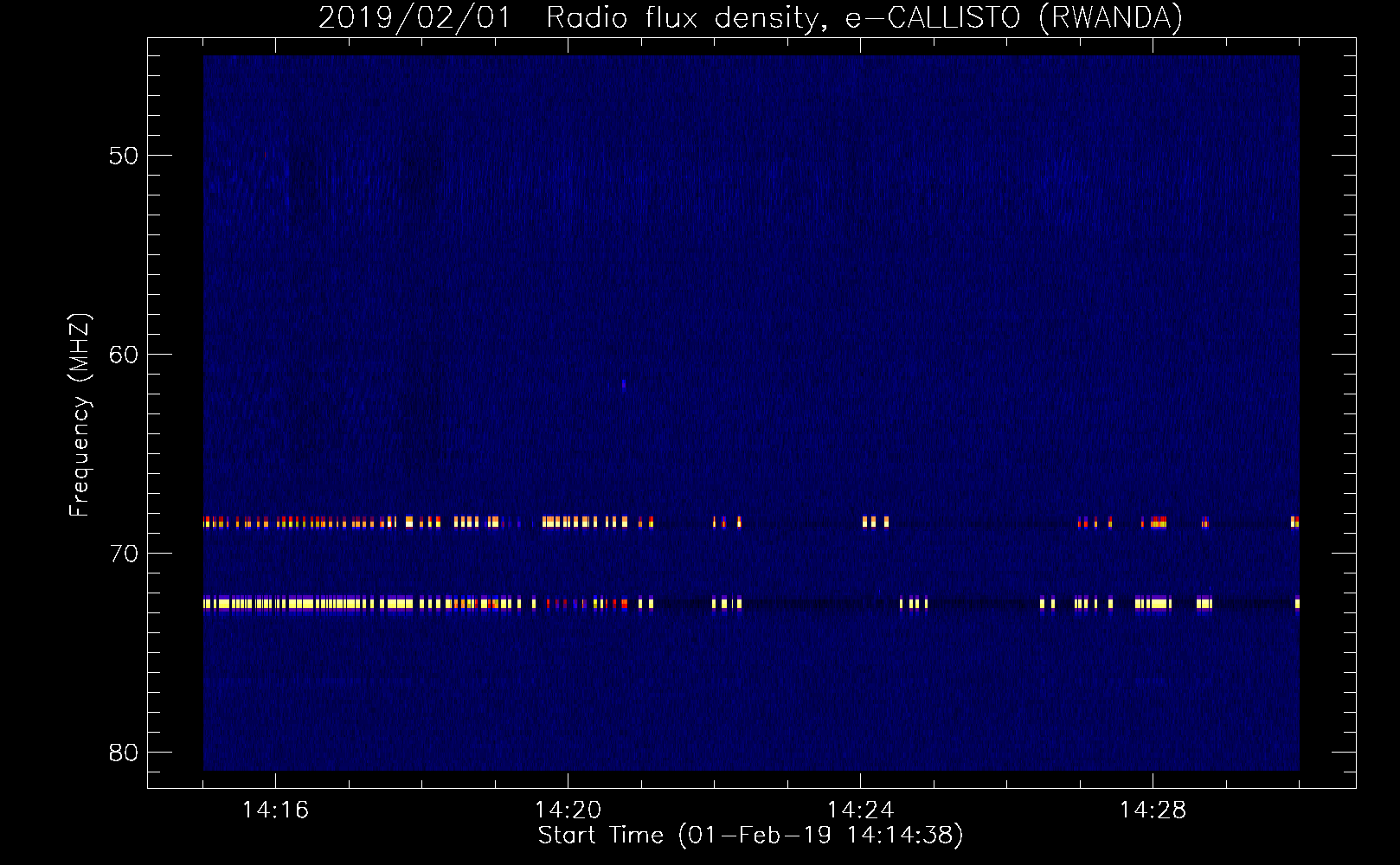This screenshot has height=865, width=1400.
Task: Click the time tick label "14:16"
Action: pos(275,810)
